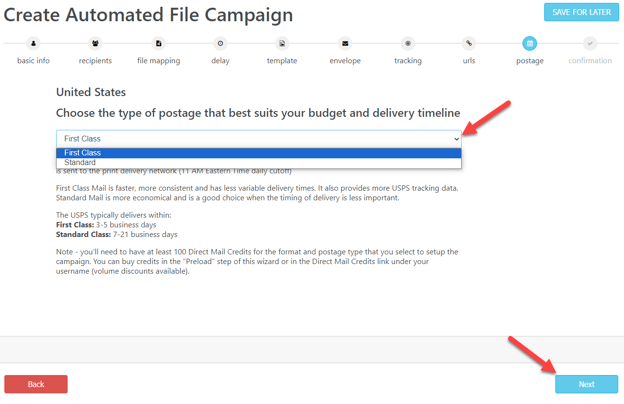Click the Next button
The image size is (624, 404).
(x=587, y=384)
